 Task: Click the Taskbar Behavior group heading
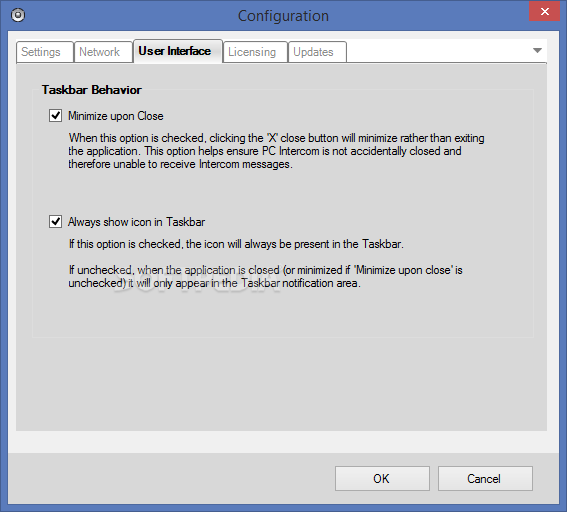pos(91,90)
